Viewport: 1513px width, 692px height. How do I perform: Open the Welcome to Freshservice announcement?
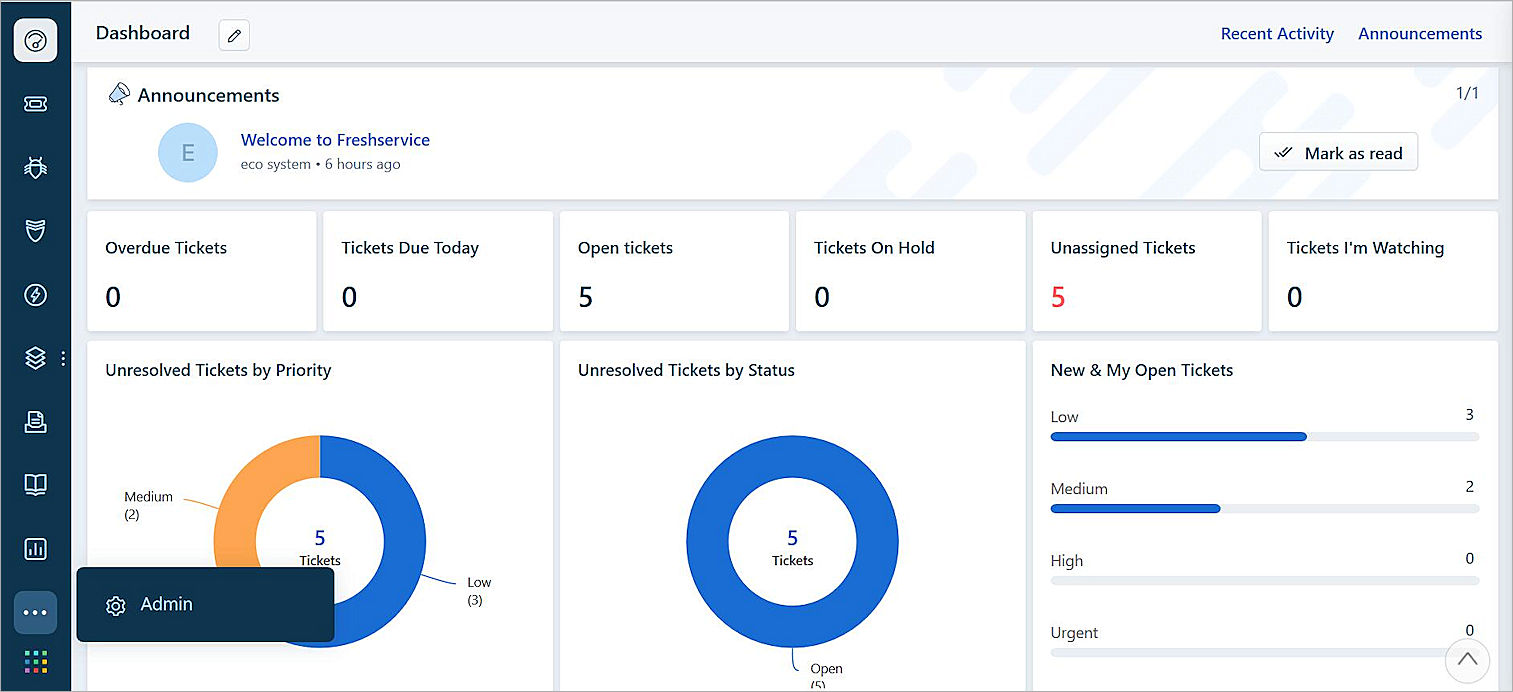[334, 140]
